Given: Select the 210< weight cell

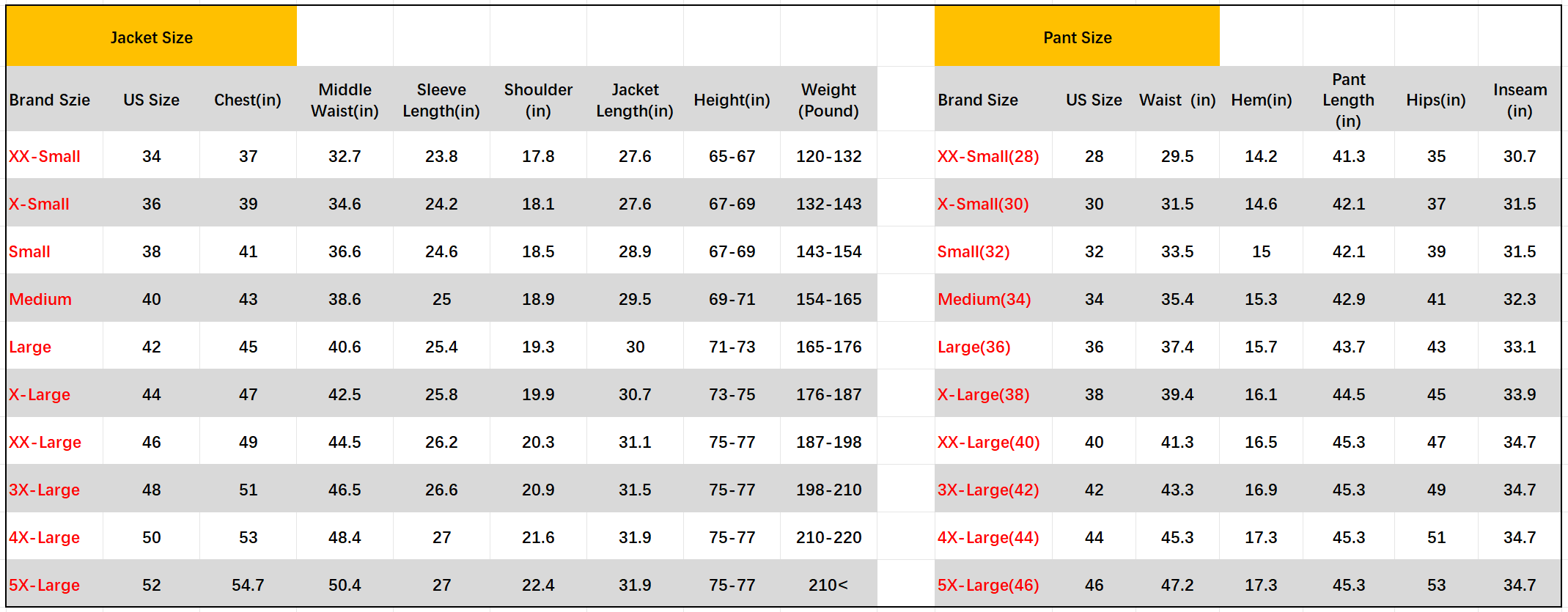Looking at the screenshot, I should tap(828, 585).
